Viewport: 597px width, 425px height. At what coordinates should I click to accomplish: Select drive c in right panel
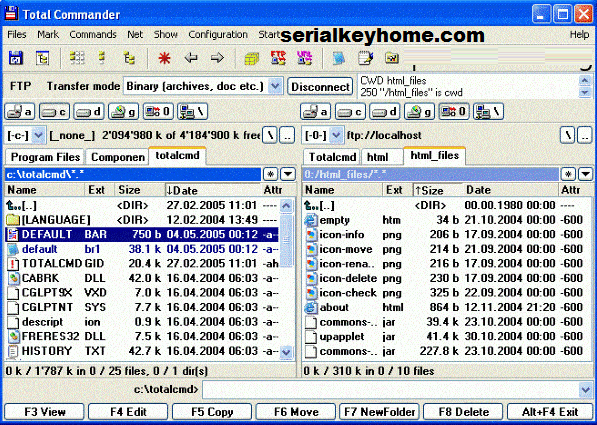[x=350, y=112]
